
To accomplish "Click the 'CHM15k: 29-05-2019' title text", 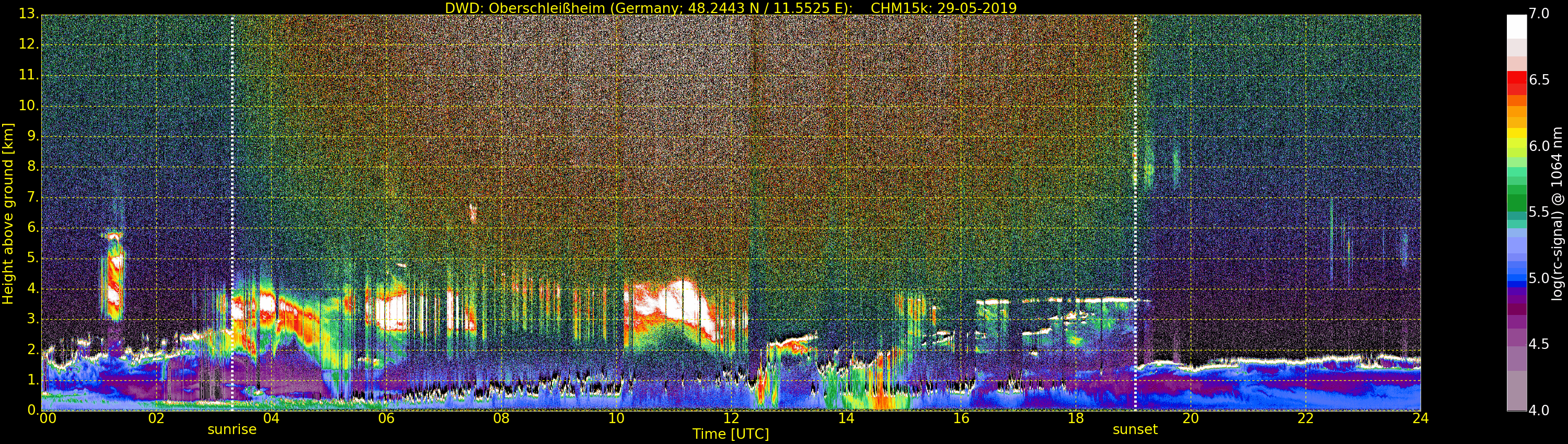I will pos(944,8).
